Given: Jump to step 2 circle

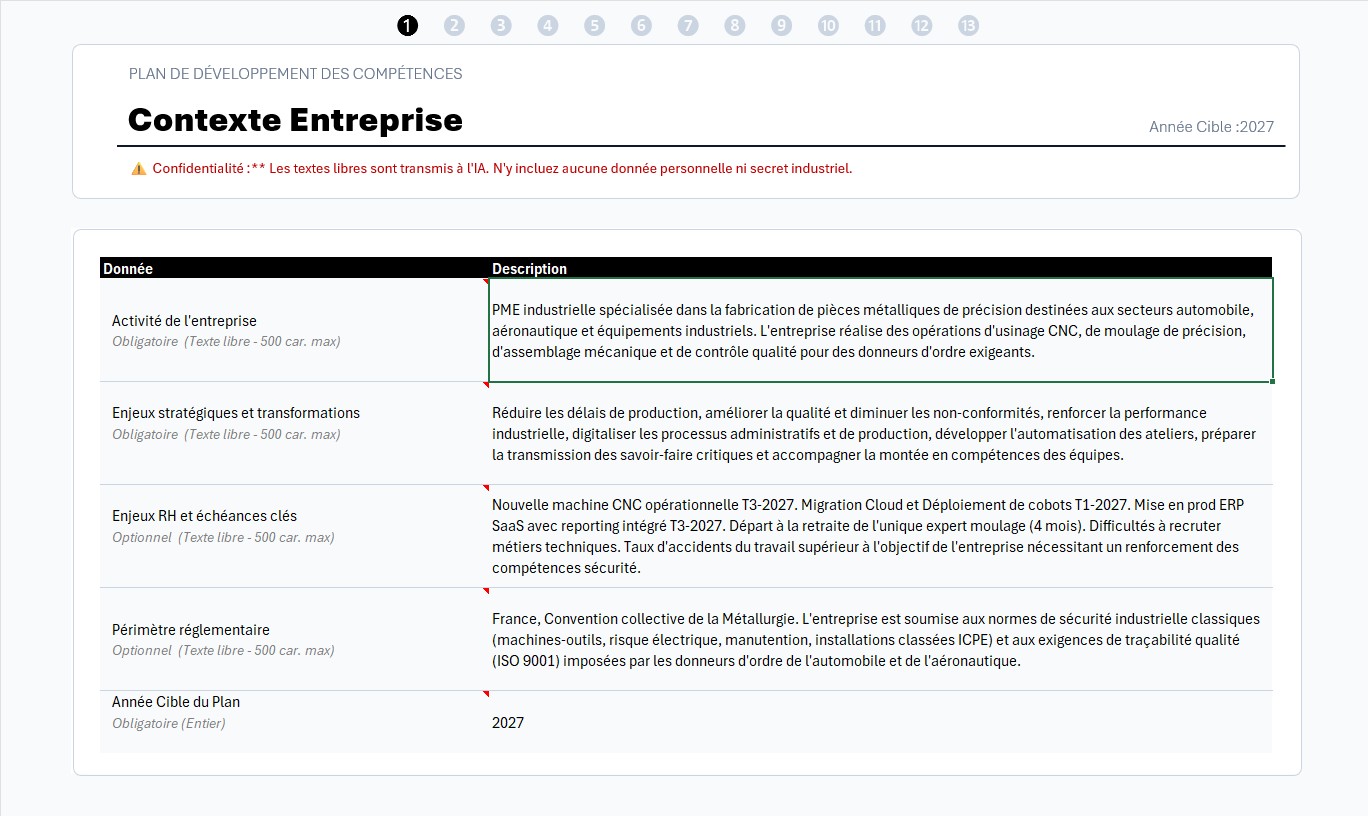Looking at the screenshot, I should 454,26.
